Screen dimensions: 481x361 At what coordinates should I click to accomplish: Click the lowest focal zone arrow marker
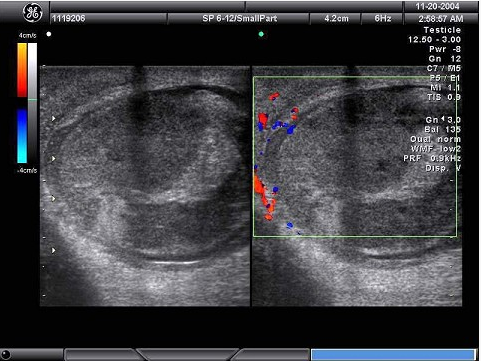tap(53, 250)
